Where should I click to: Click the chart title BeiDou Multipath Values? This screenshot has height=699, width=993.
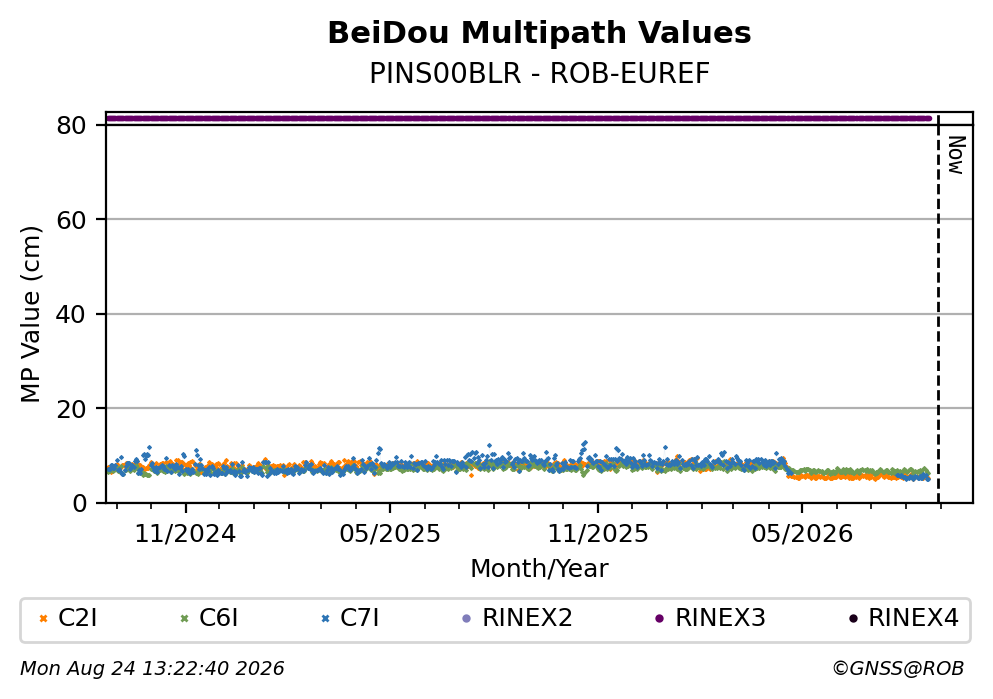tap(539, 33)
